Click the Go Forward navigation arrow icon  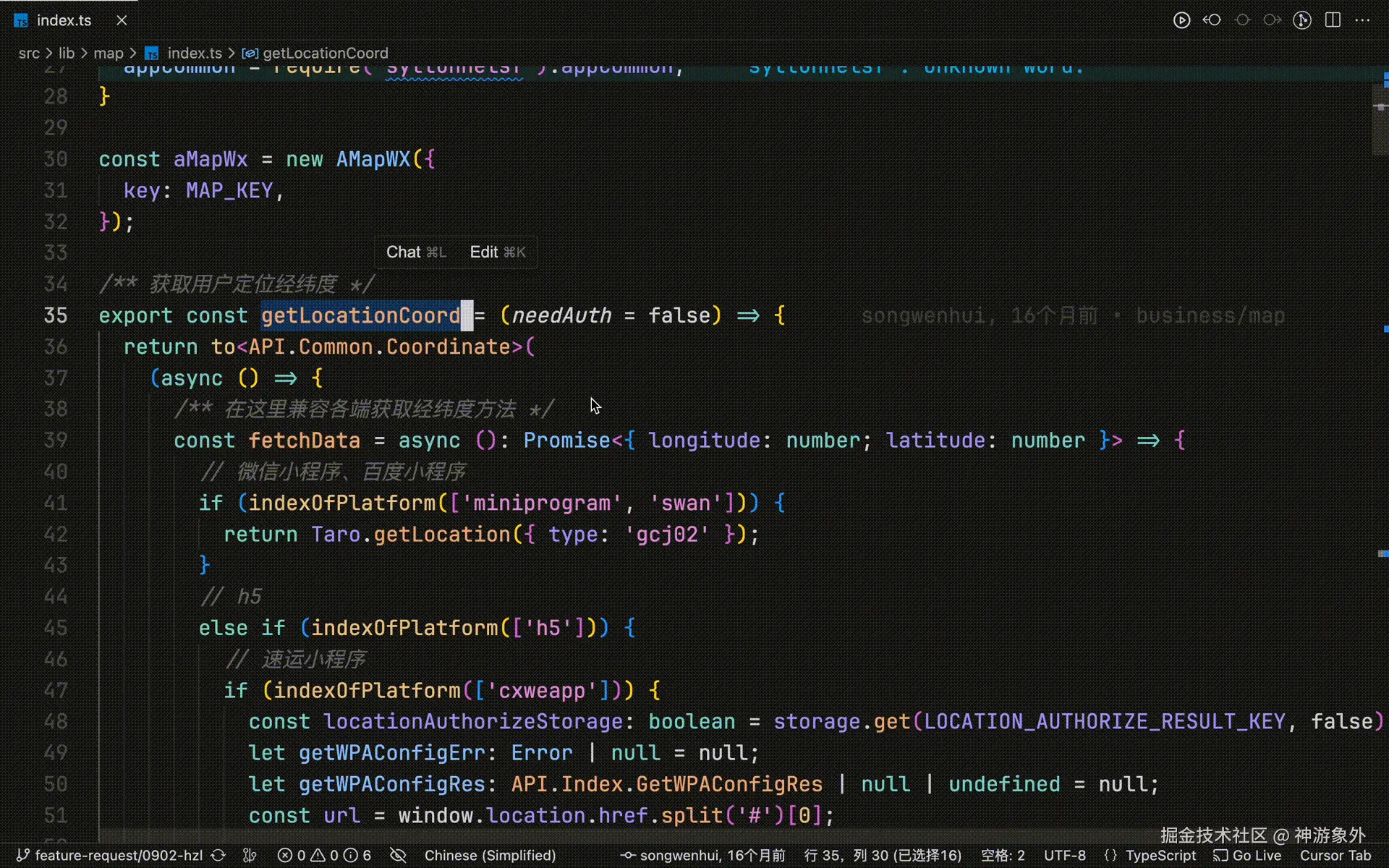[x=1272, y=20]
